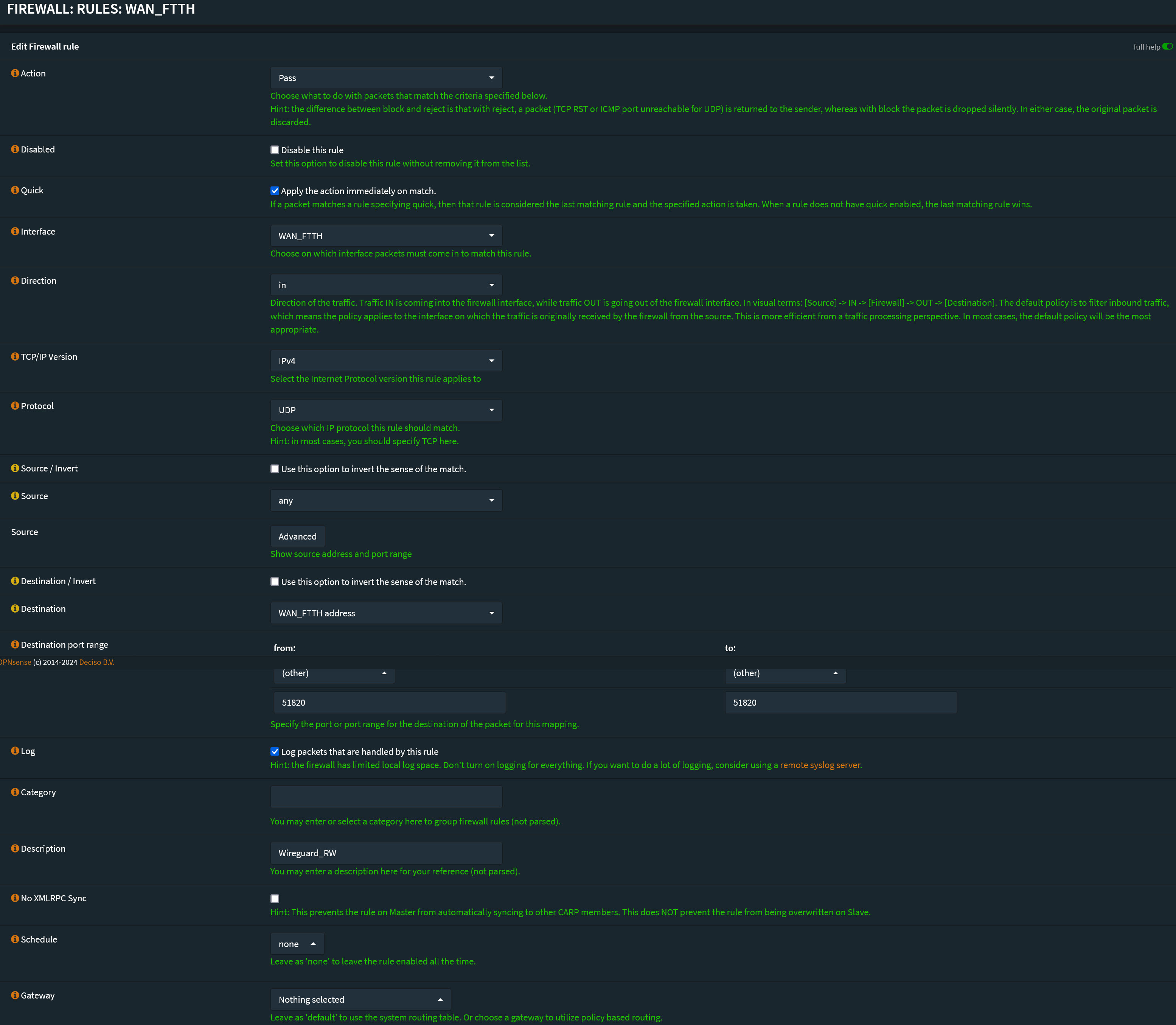Click the Advanced source button
This screenshot has width=1176, height=1025.
297,537
